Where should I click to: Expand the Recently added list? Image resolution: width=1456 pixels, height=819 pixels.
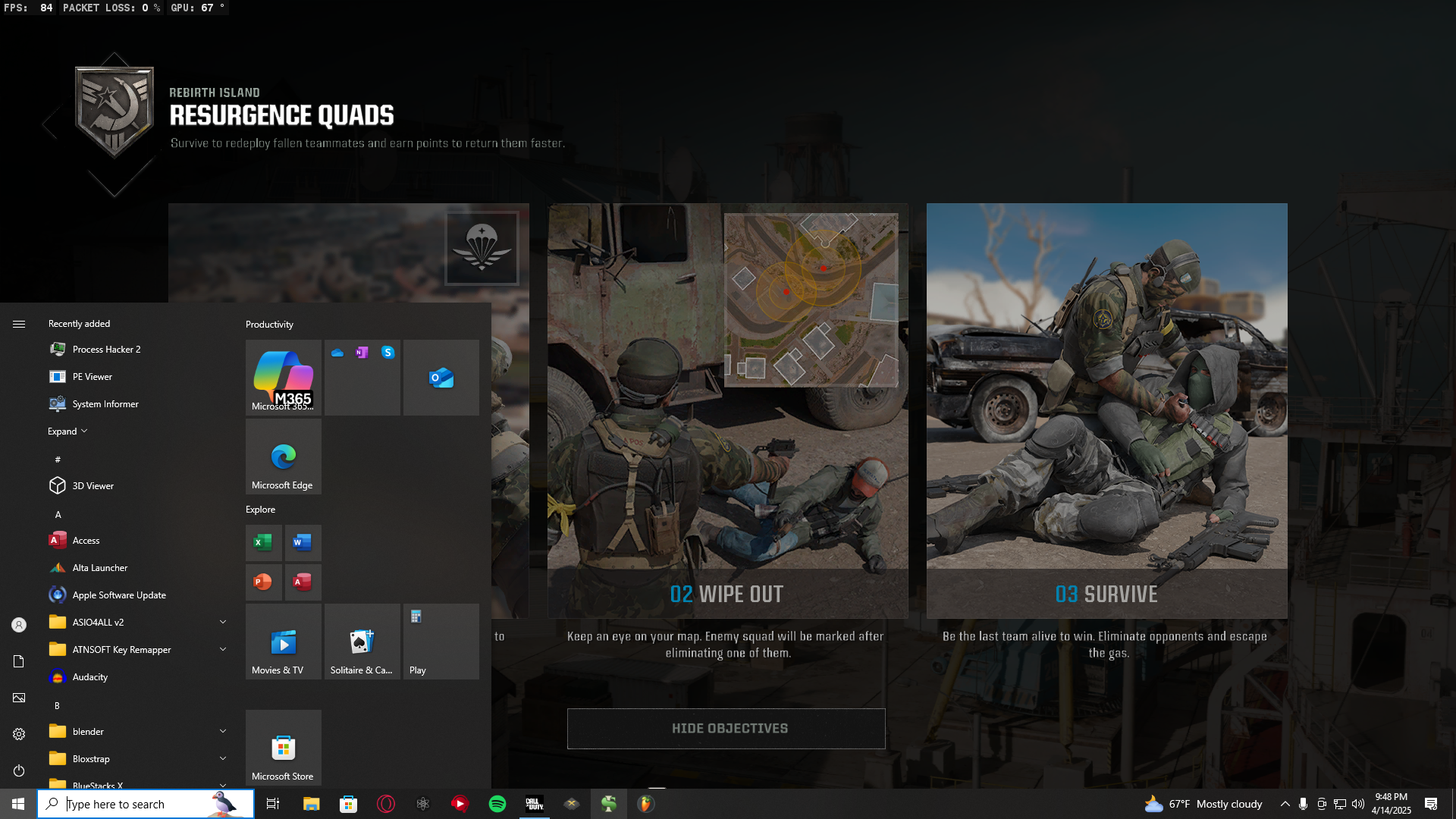pyautogui.click(x=67, y=431)
